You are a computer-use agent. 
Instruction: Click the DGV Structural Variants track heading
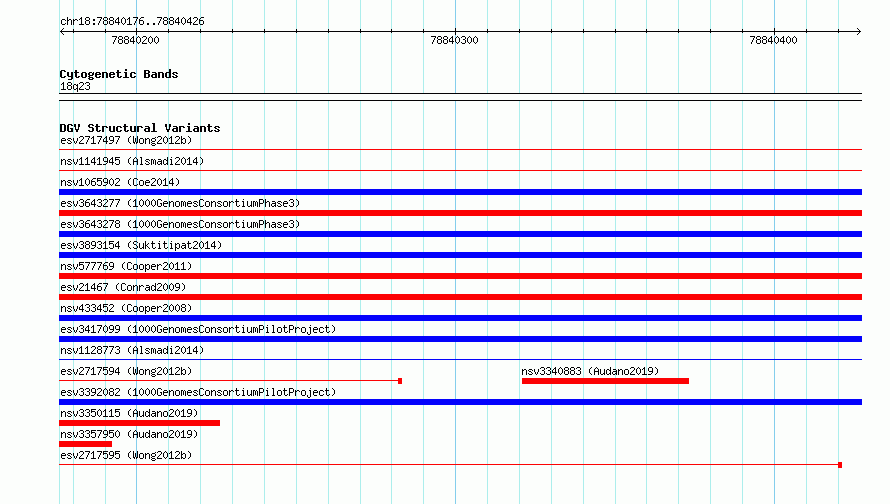point(140,128)
